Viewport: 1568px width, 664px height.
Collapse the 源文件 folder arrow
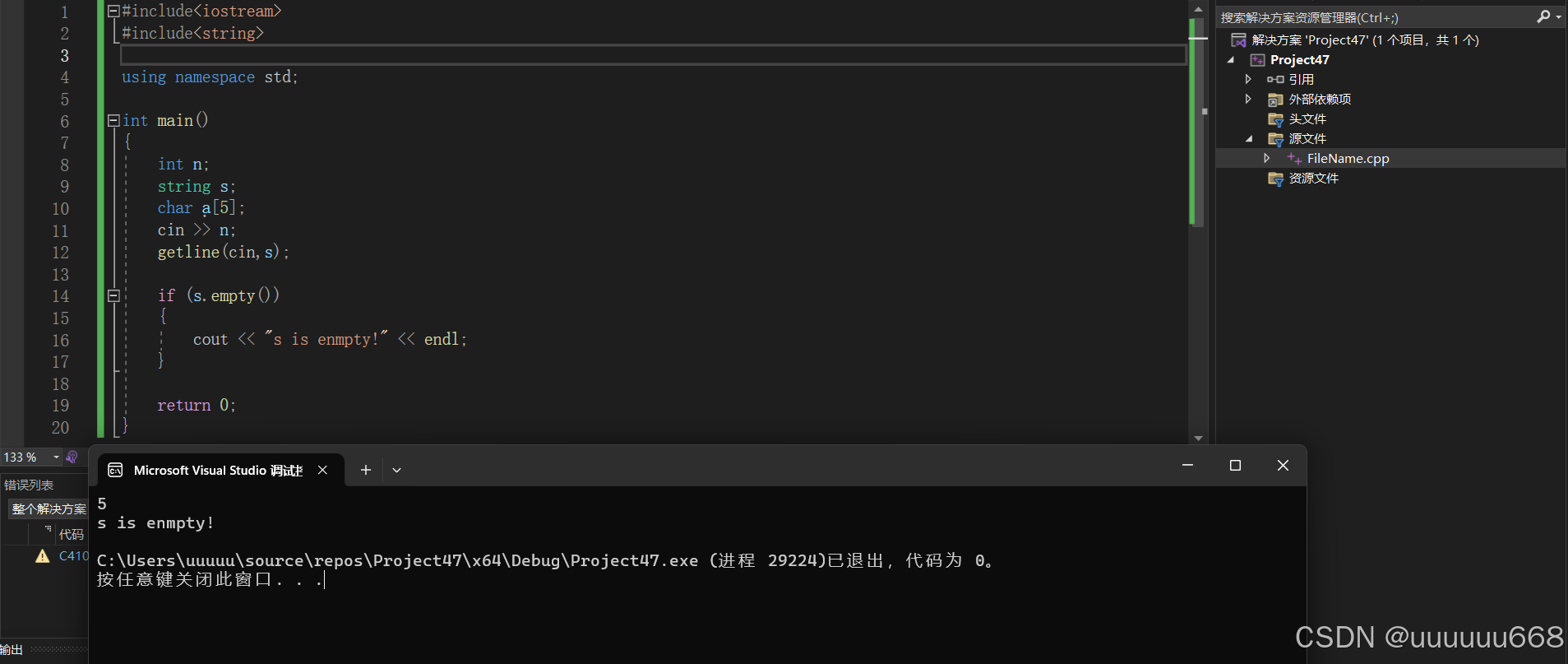coord(1249,139)
